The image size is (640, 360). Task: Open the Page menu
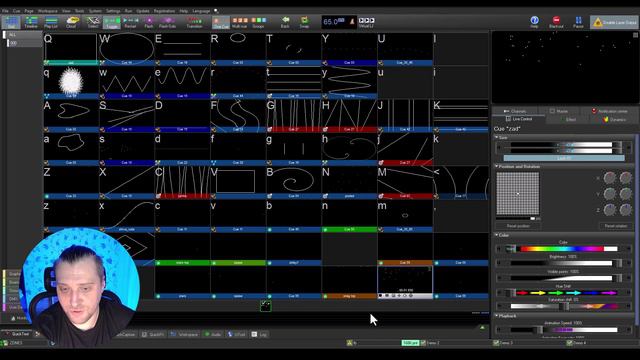point(29,11)
